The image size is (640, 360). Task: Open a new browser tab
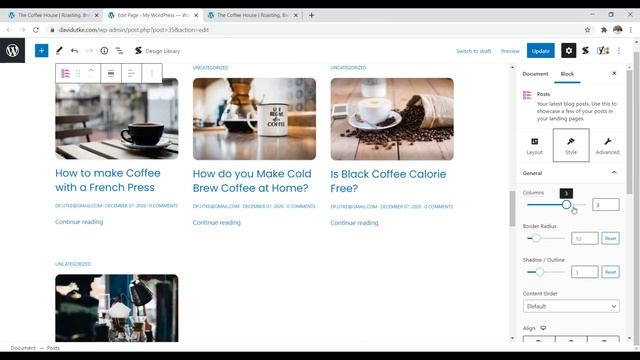point(311,15)
